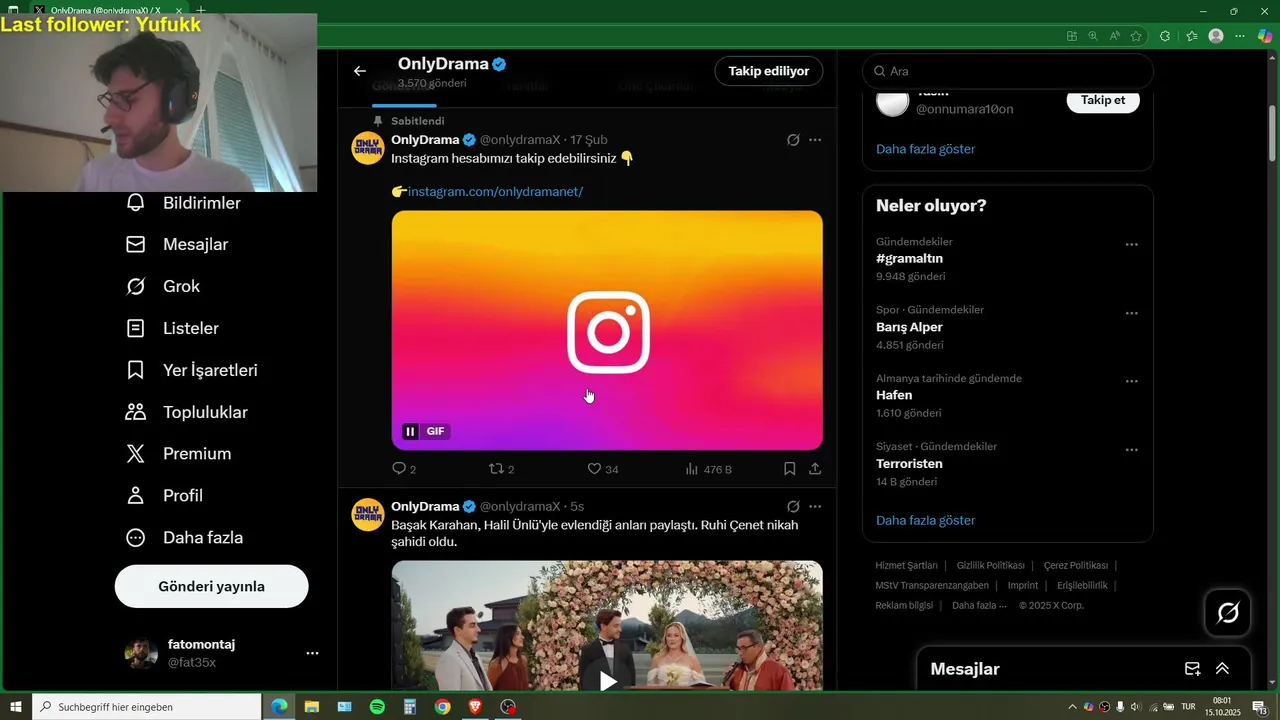Open Edge zoom magnifier icon
Viewport: 1280px width, 720px height.
tap(1093, 36)
